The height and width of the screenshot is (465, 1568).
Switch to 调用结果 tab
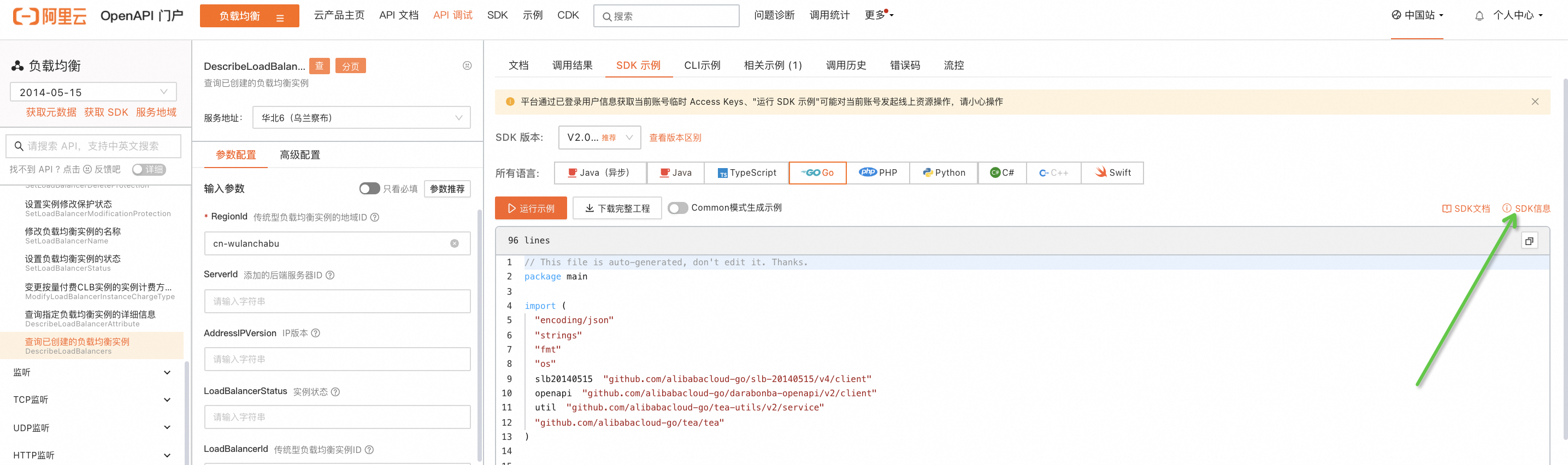click(x=572, y=65)
